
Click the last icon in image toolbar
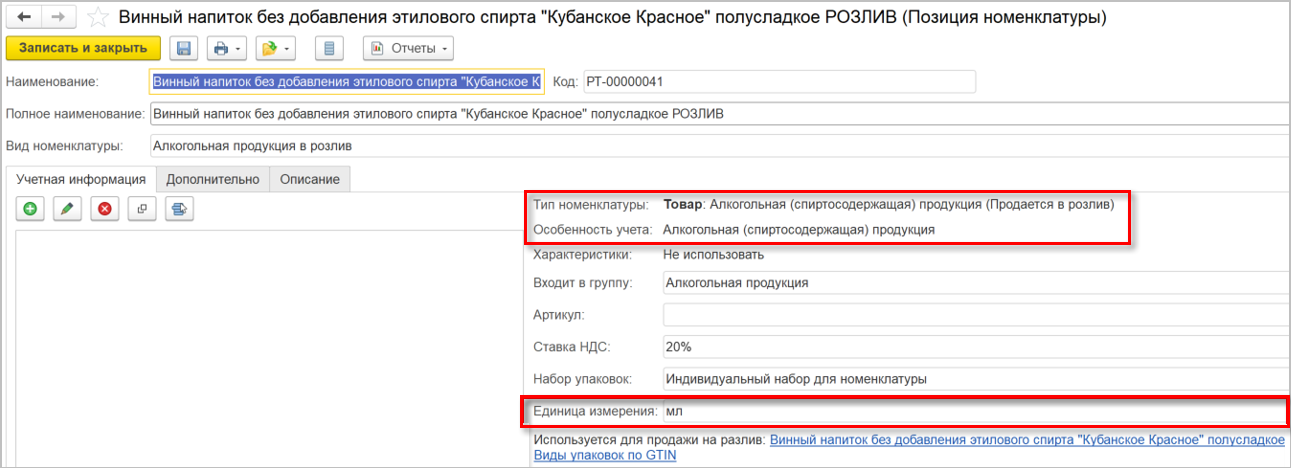[x=179, y=209]
